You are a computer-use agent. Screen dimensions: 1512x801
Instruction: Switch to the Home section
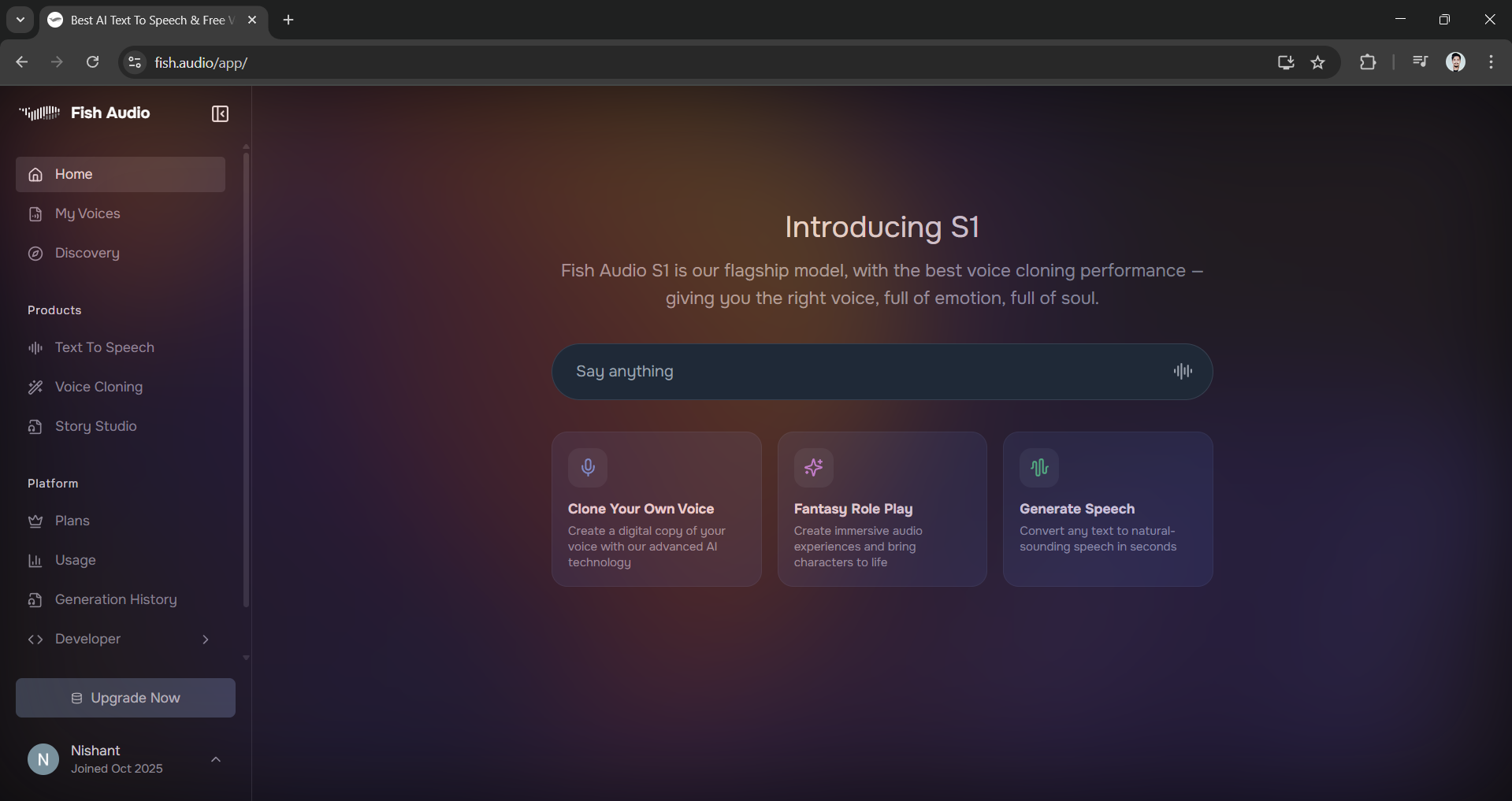[72, 174]
